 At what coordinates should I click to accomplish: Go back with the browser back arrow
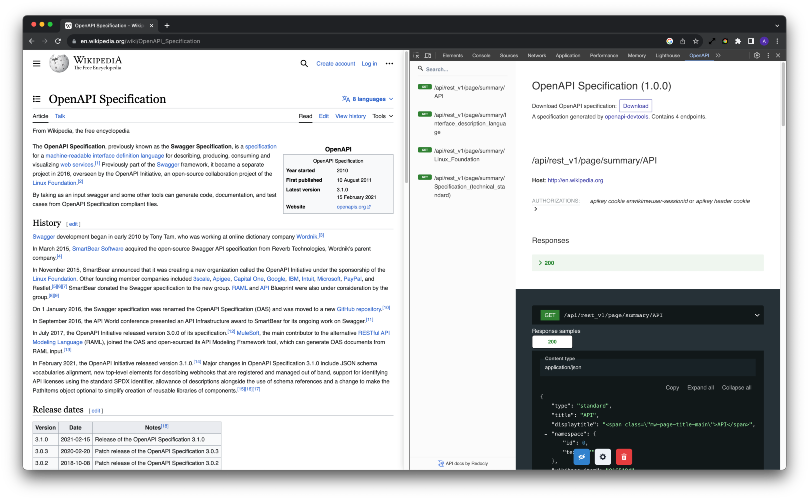[31, 41]
